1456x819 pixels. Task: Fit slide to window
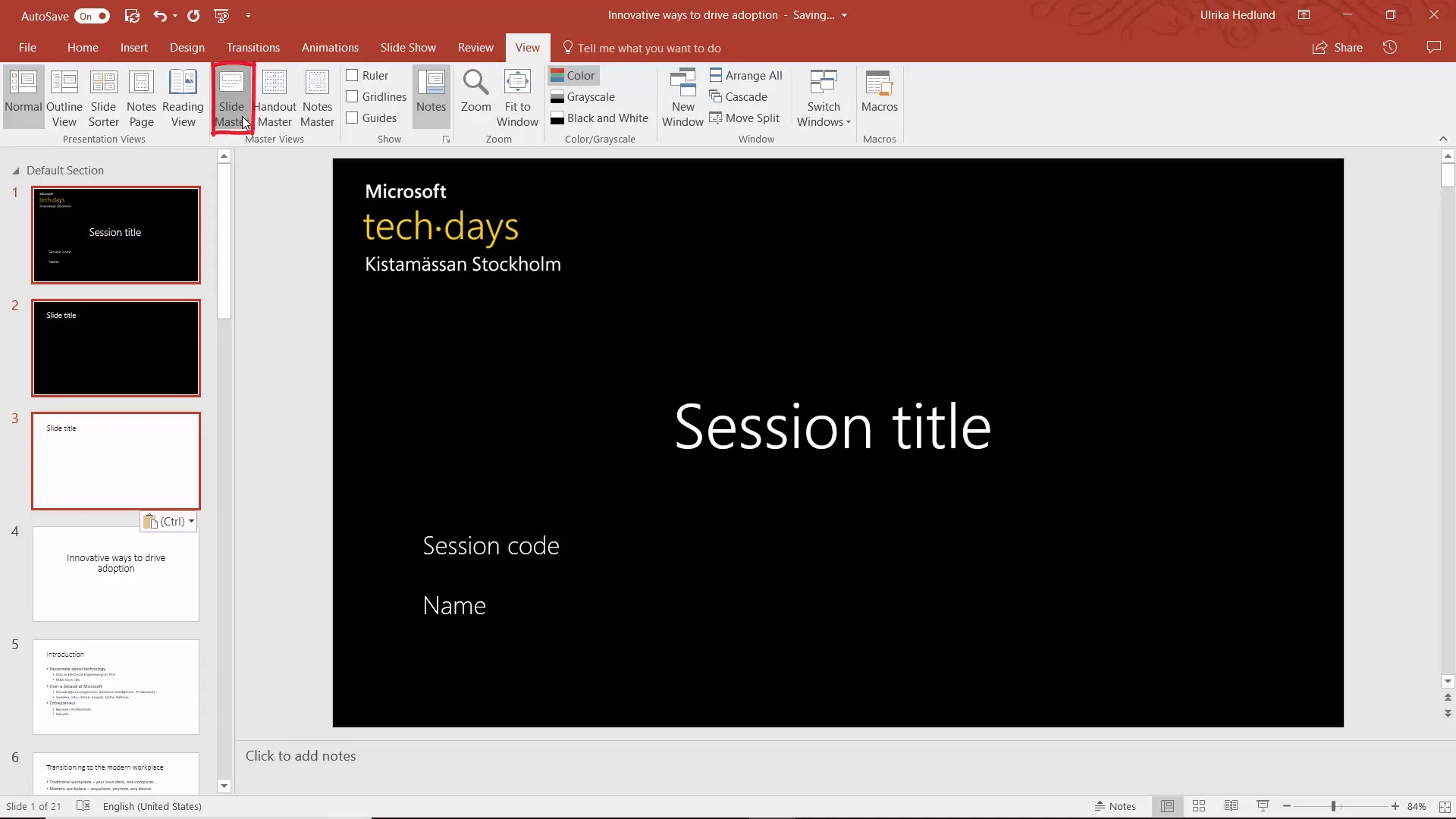point(517,97)
